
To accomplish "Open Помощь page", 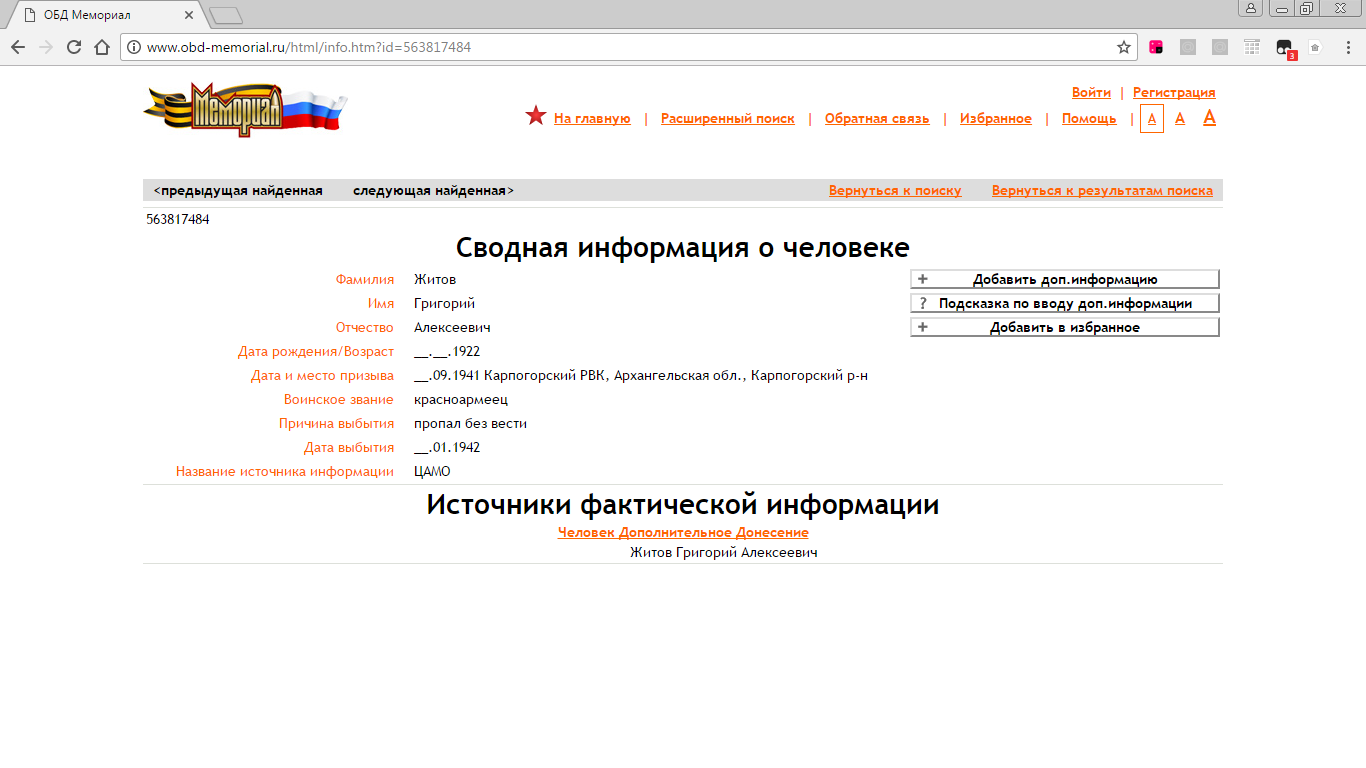I will (1089, 119).
